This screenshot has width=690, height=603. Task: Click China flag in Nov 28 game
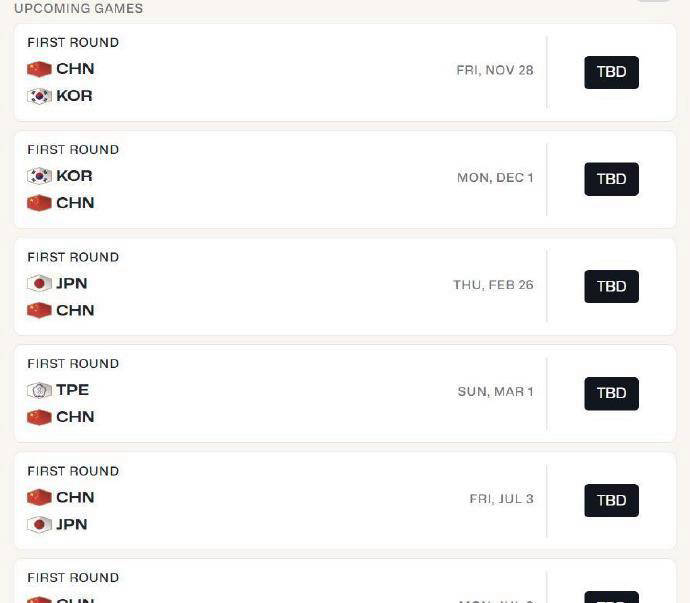click(39, 69)
